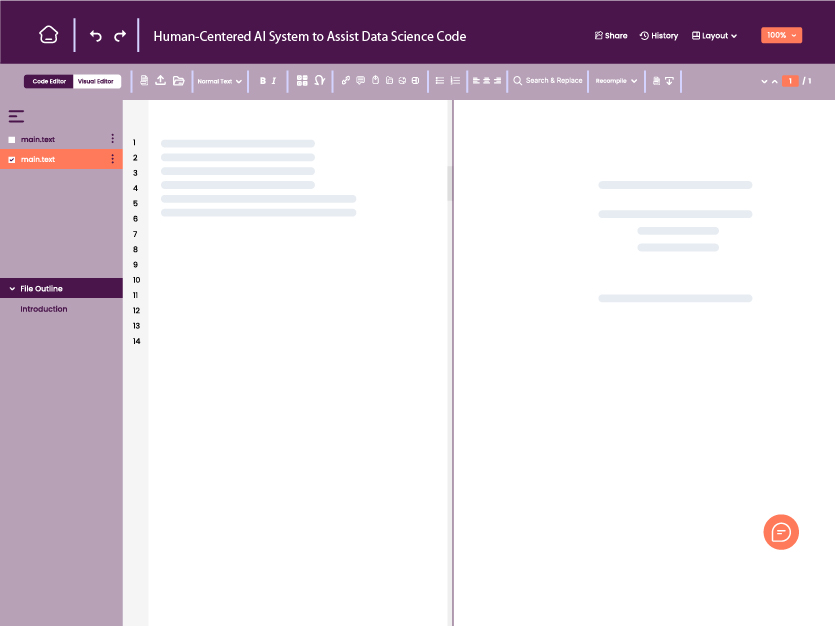Viewport: 835px width, 626px height.
Task: Open the Layout menu
Action: pyautogui.click(x=714, y=35)
